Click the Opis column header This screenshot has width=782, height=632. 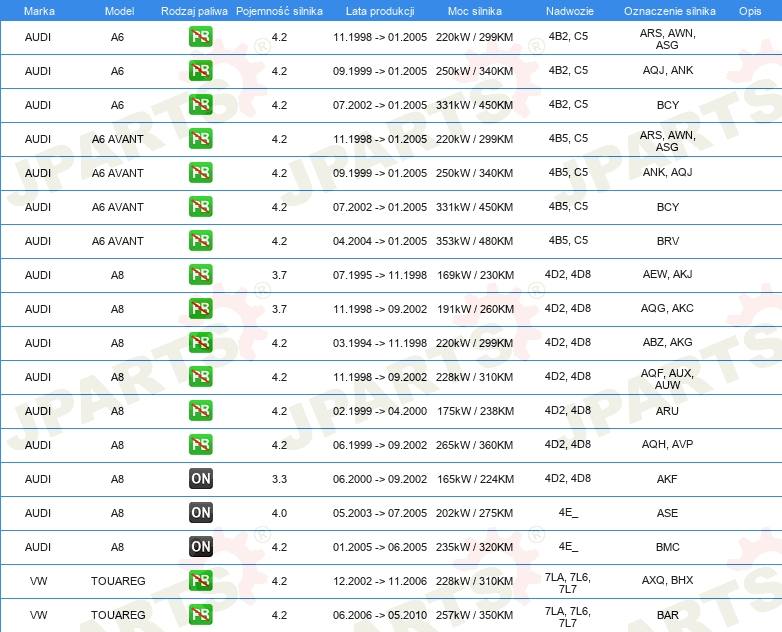coord(750,11)
